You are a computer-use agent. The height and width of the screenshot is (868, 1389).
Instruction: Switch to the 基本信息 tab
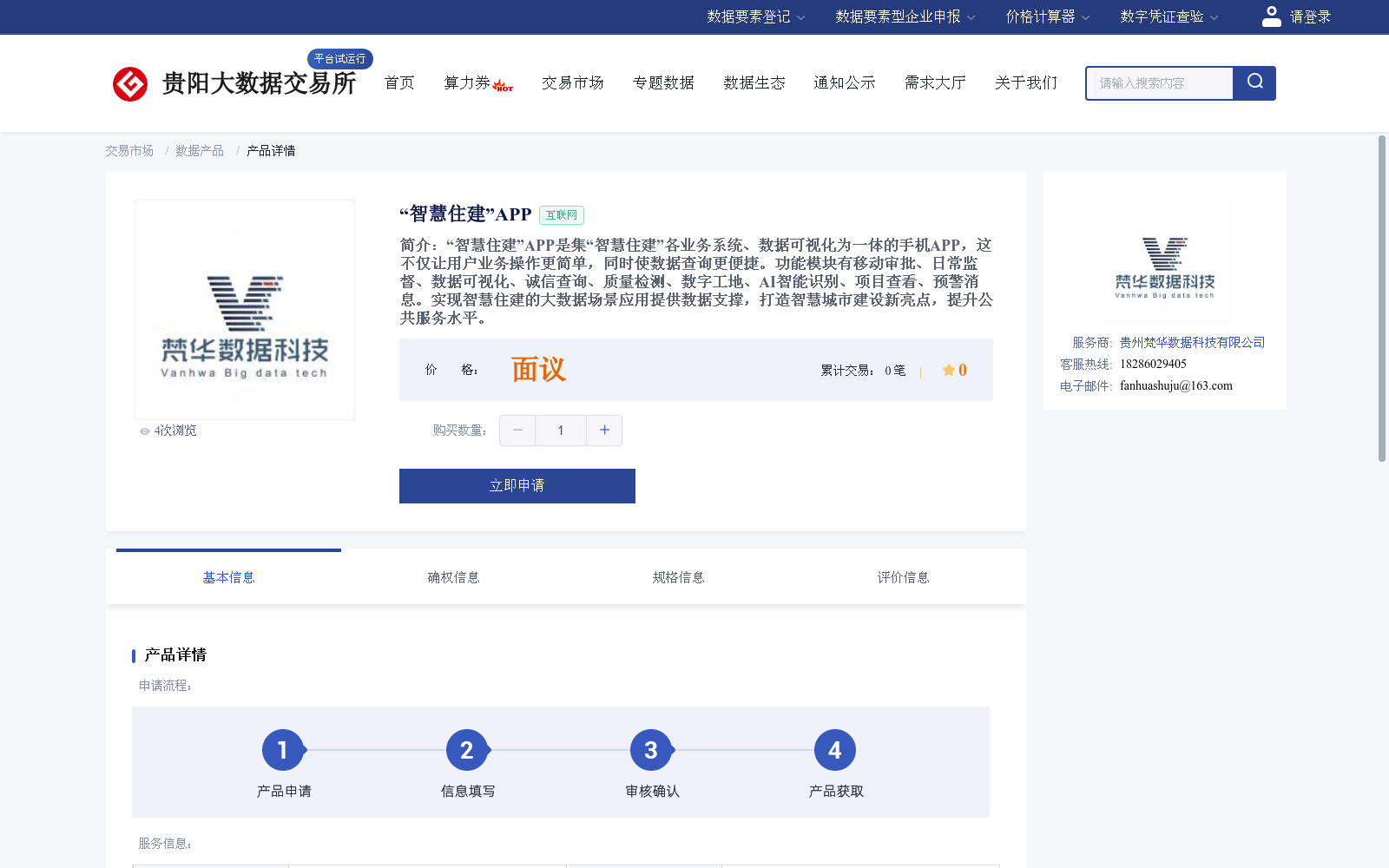click(x=228, y=577)
